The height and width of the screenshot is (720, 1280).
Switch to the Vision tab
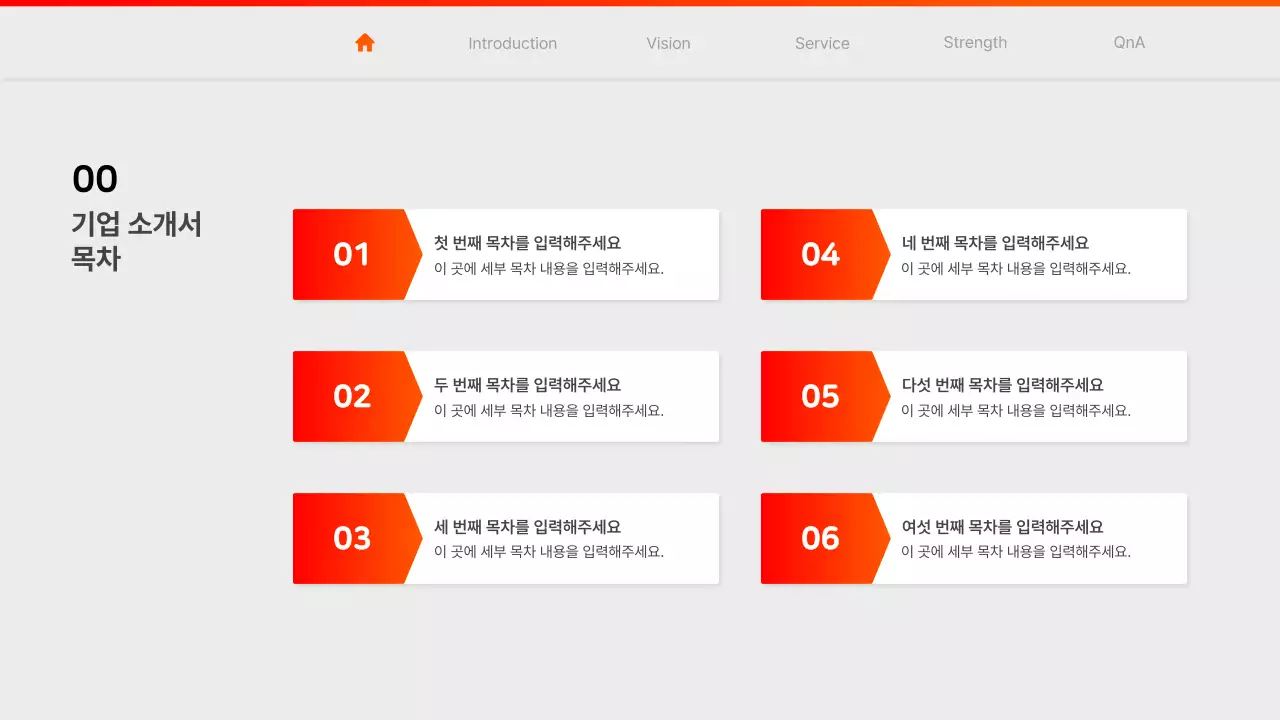click(x=668, y=42)
